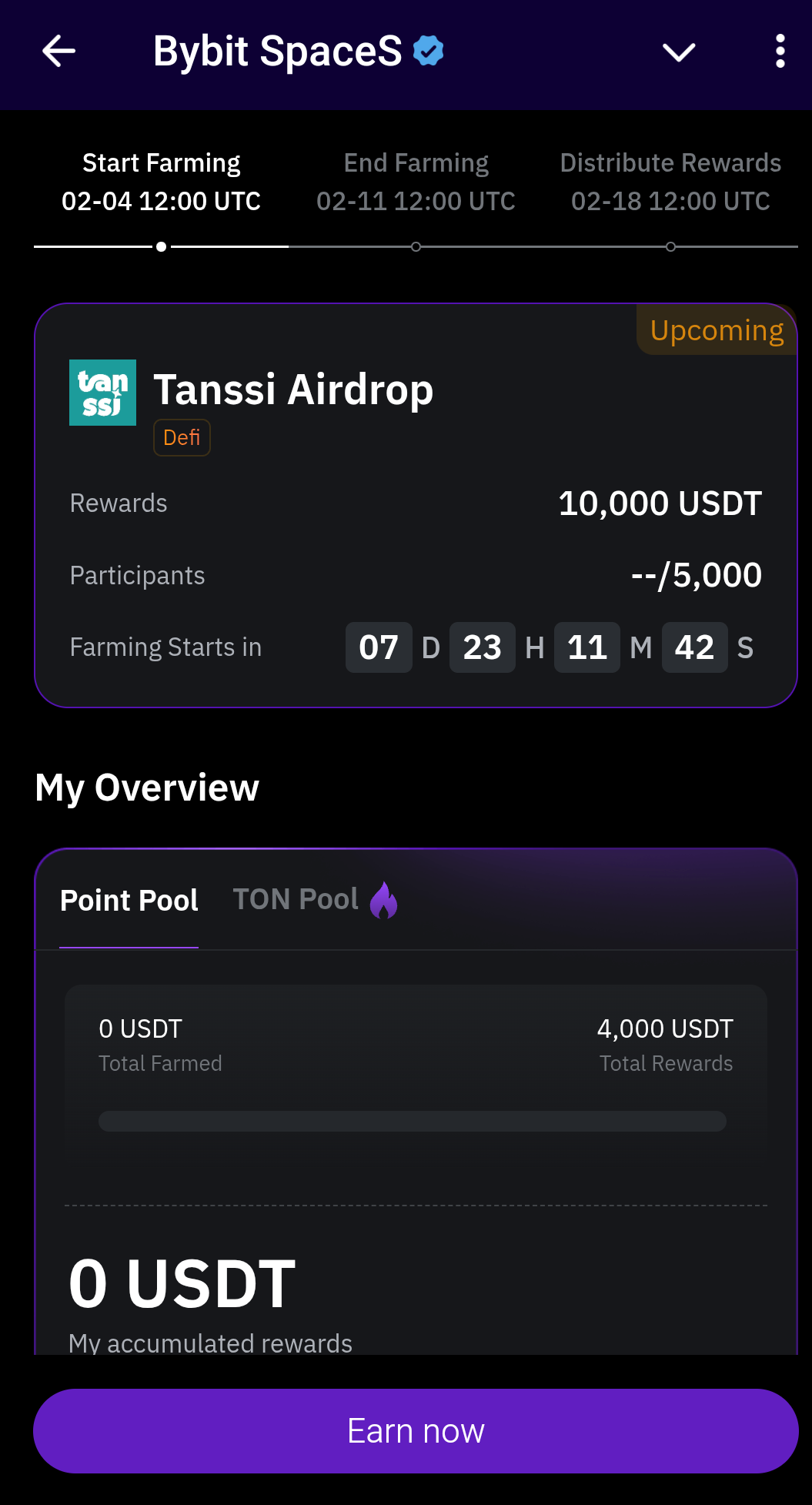Tap the Total Farmed progress bar
The width and height of the screenshot is (812, 1505).
[412, 1121]
